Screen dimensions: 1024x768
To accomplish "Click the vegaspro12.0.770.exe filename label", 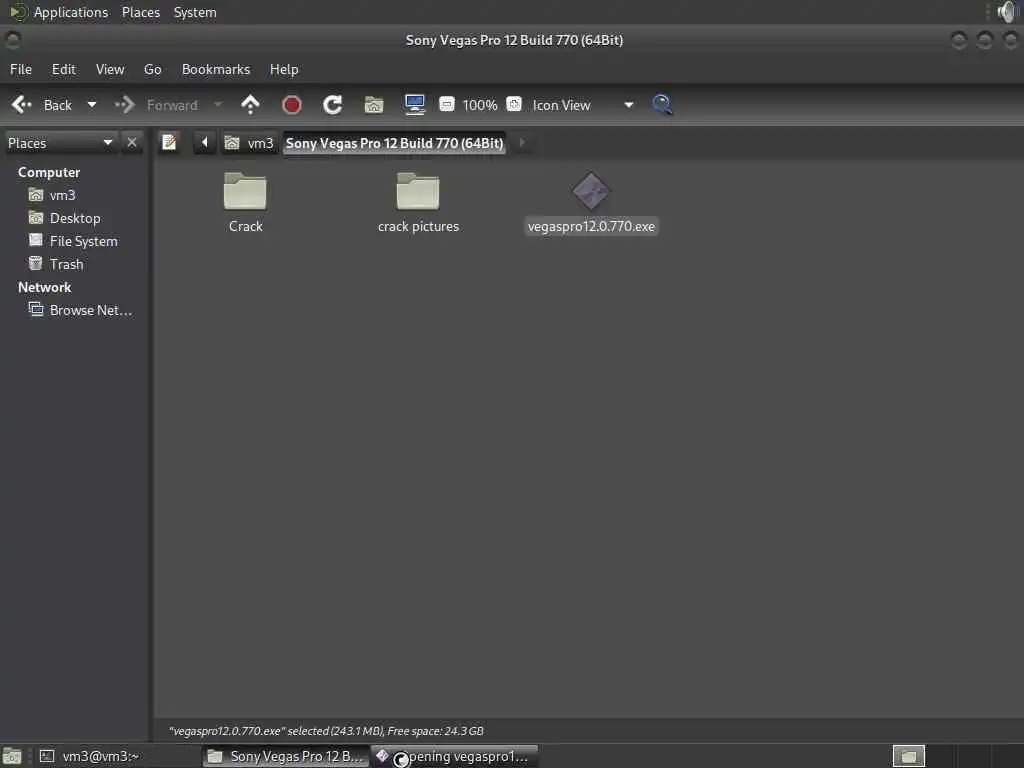I will click(x=591, y=227).
